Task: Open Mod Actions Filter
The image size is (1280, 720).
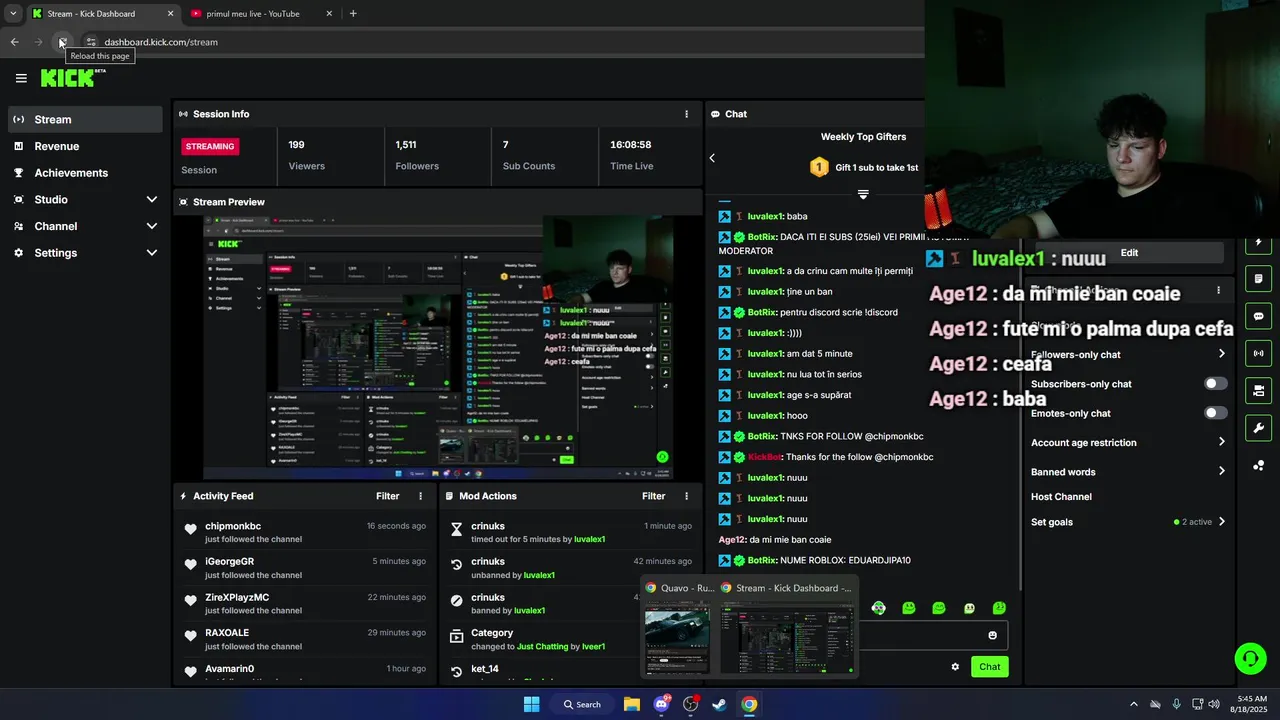Action: coord(654,496)
